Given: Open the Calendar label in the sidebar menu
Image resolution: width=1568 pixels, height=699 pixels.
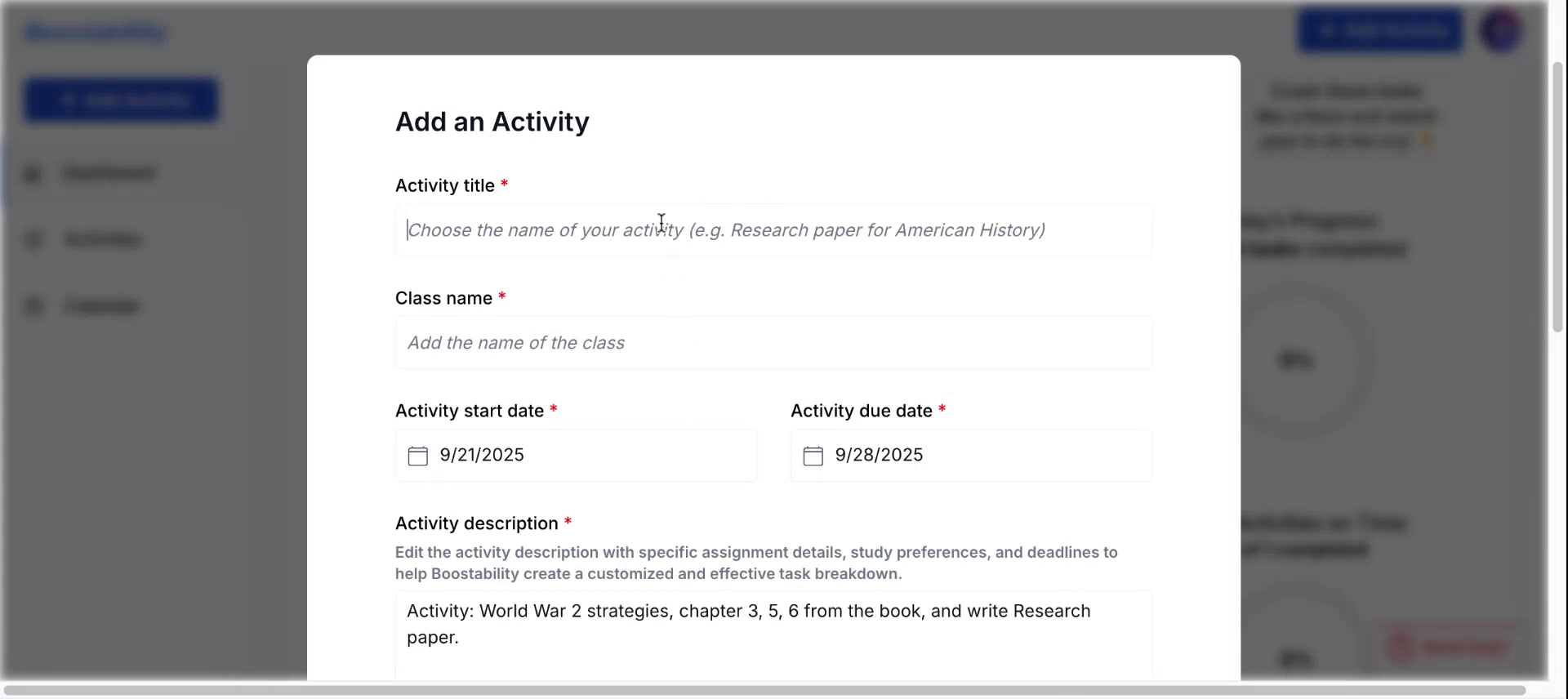Looking at the screenshot, I should (102, 306).
